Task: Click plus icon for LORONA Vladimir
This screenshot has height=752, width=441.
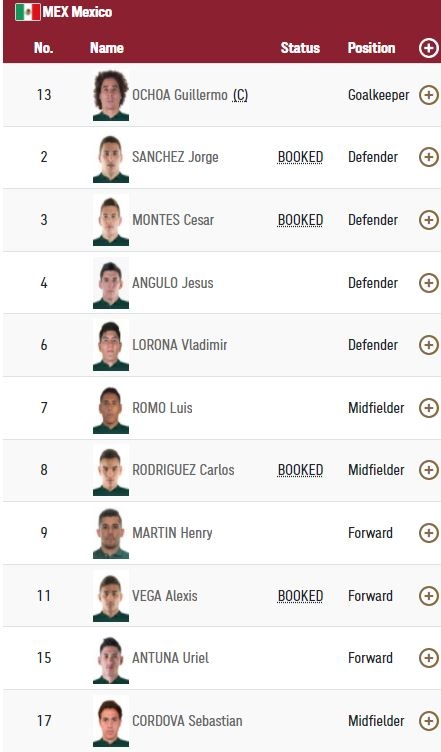Action: coord(429,345)
